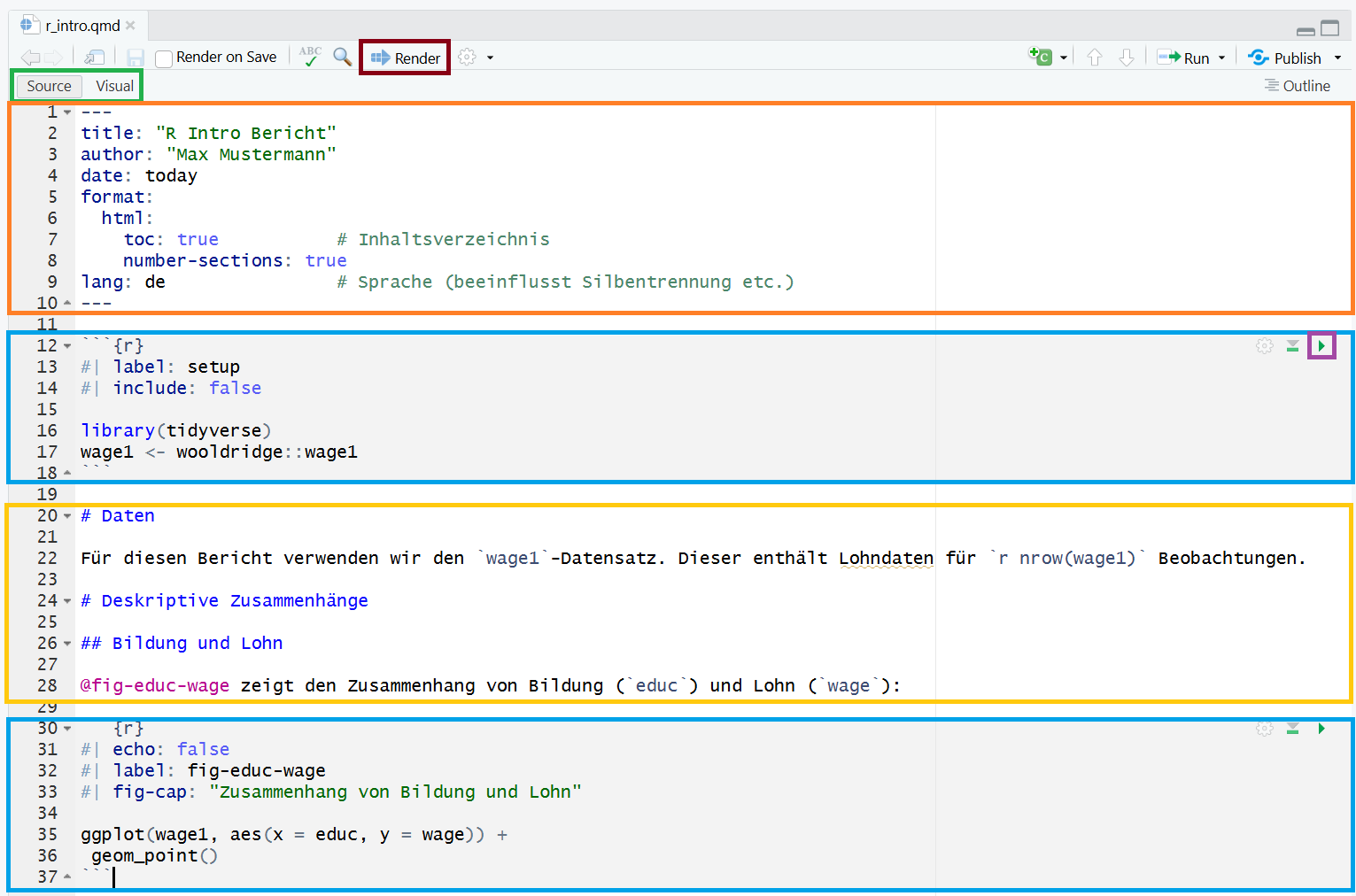Click the inline code "r nrow(wage1)"
1356x896 pixels.
(1067, 558)
